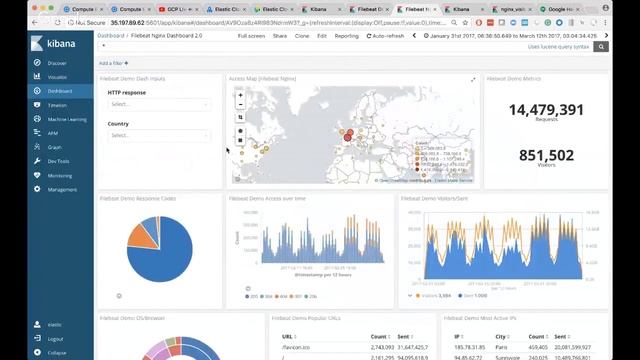Image resolution: width=640 pixels, height=360 pixels.
Task: Click into the query search input field
Action: (x=312, y=46)
